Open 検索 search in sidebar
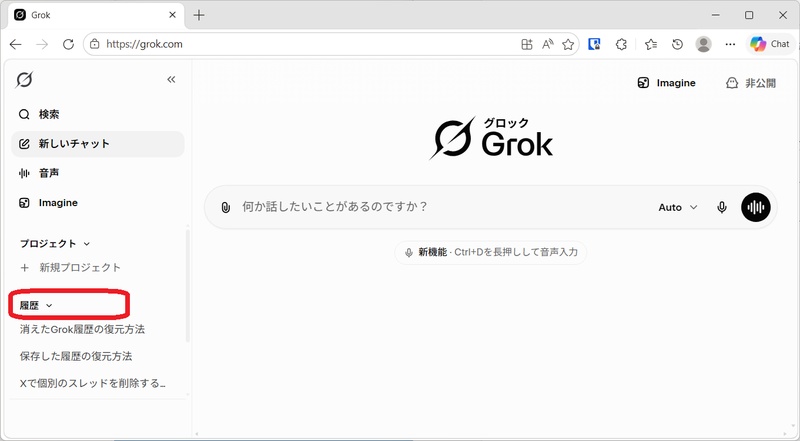This screenshot has width=800, height=441. click(x=97, y=114)
